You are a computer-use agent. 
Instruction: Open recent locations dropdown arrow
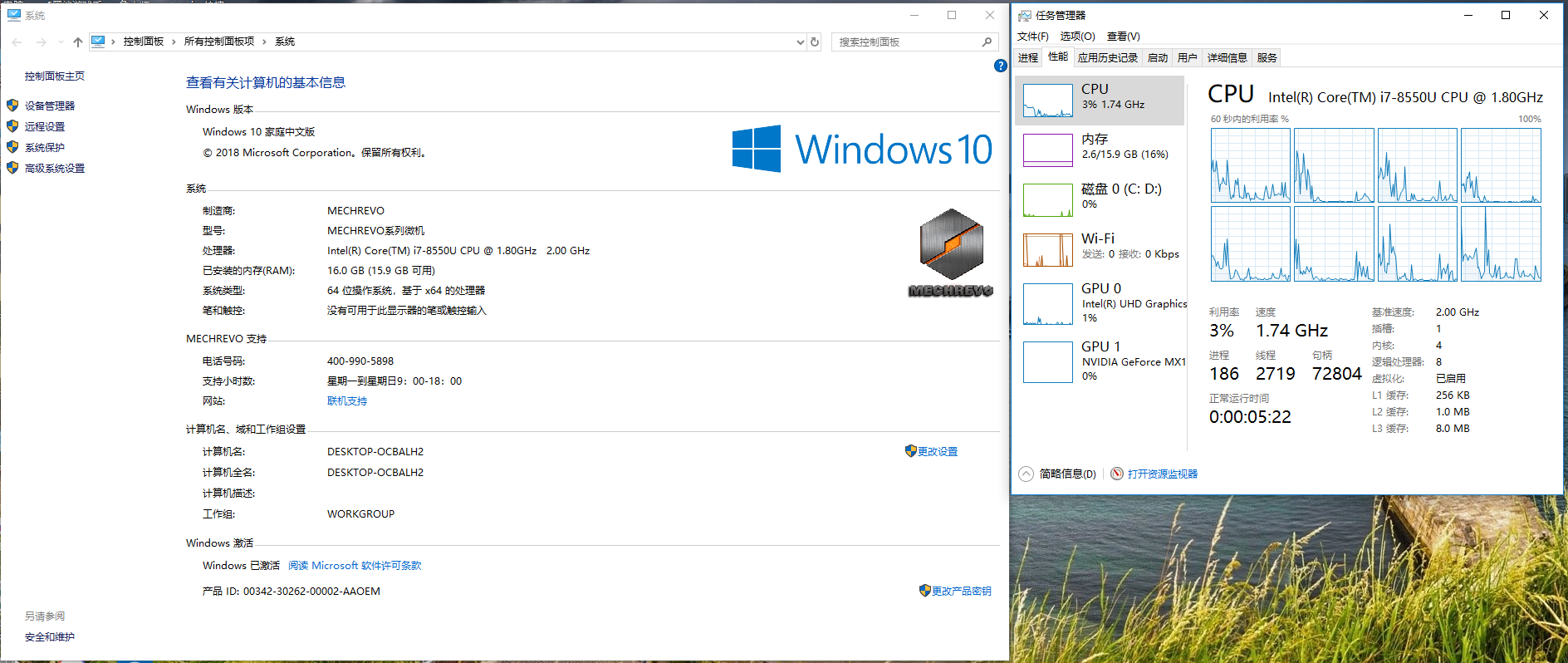point(61,42)
